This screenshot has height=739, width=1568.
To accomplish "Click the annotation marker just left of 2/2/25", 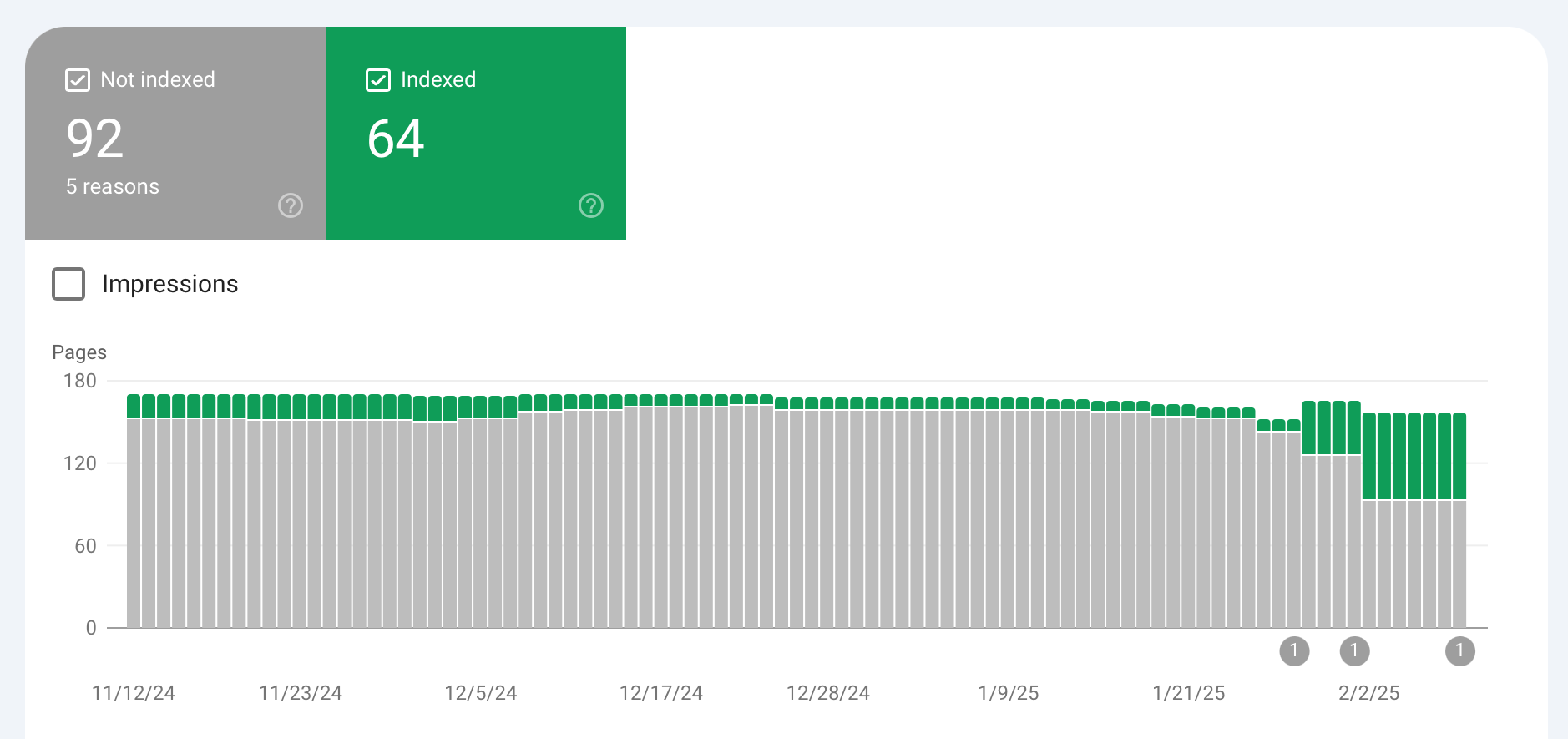I will (1354, 651).
